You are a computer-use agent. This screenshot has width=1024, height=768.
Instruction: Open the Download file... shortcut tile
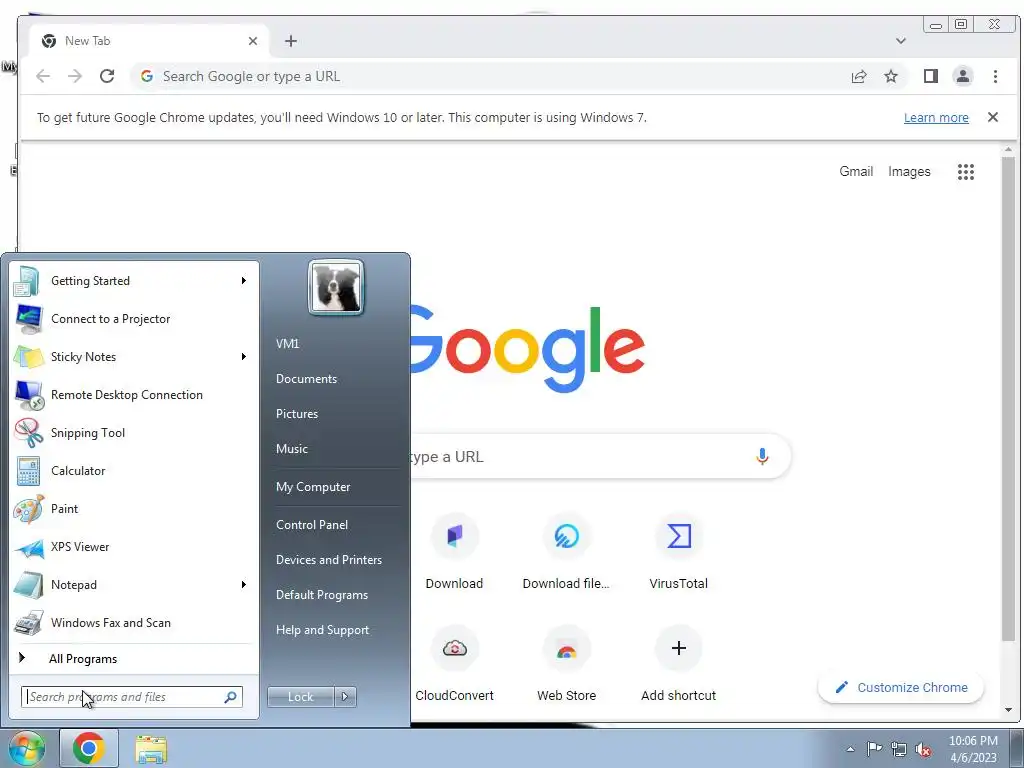point(566,553)
